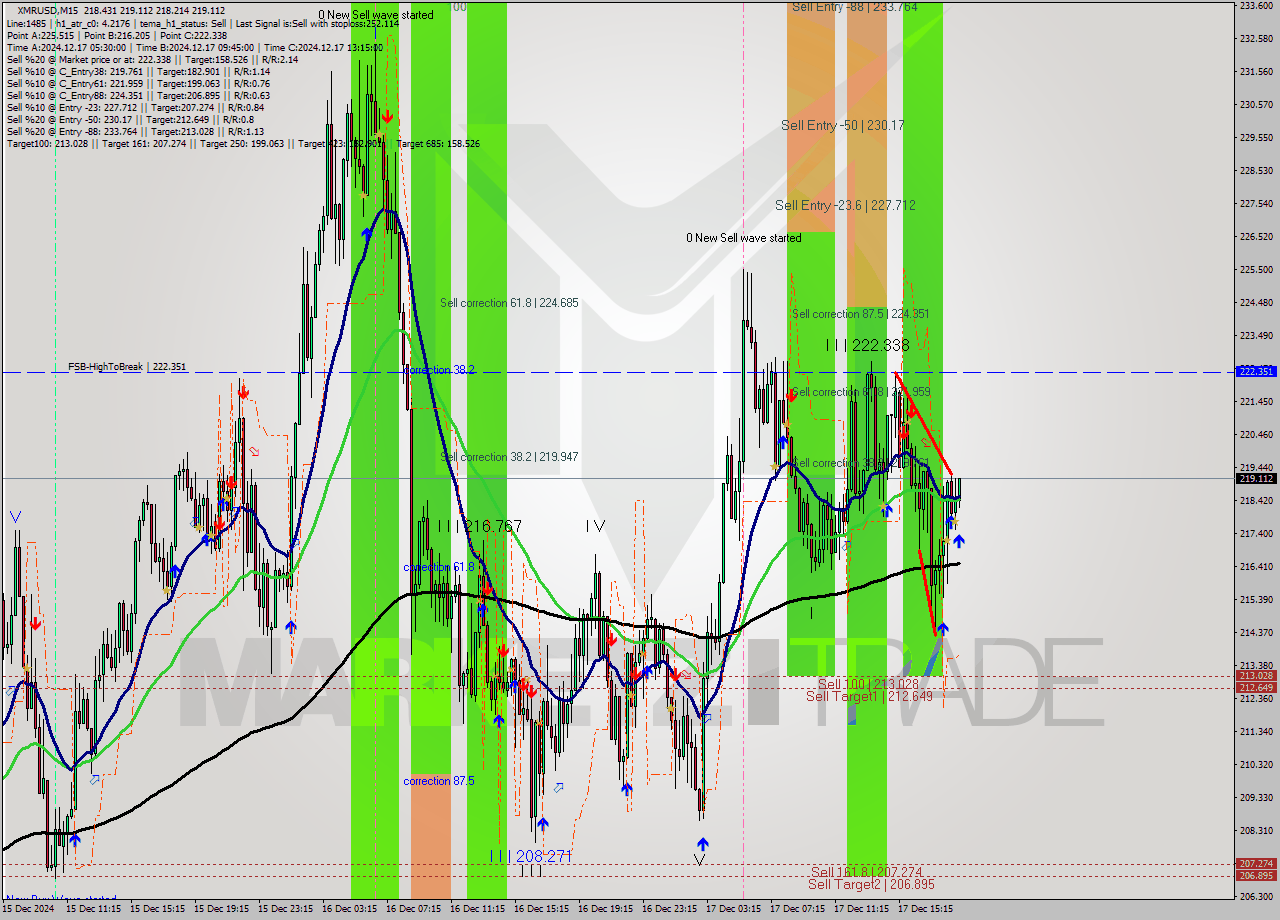This screenshot has height=920, width=1280.
Task: Click the '16 Dec 23:15' time axis label
Action: click(x=670, y=909)
